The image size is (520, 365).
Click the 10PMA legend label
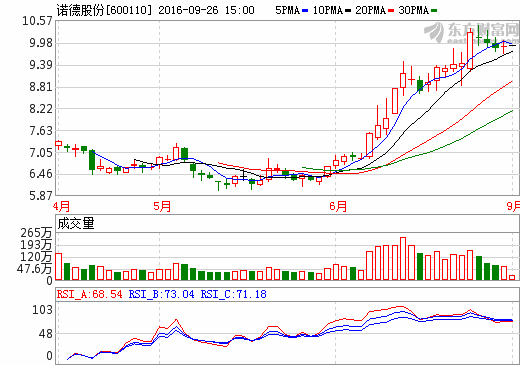point(328,10)
